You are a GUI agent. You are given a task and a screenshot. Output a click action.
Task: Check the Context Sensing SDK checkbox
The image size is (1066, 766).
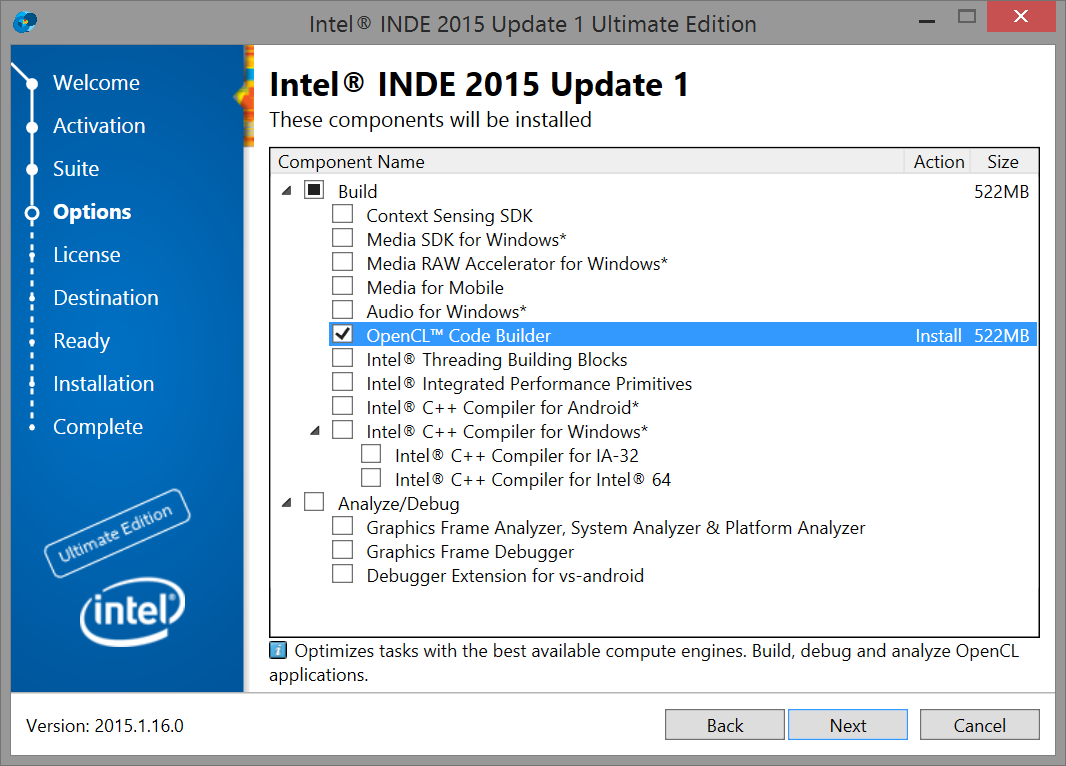pyautogui.click(x=343, y=214)
